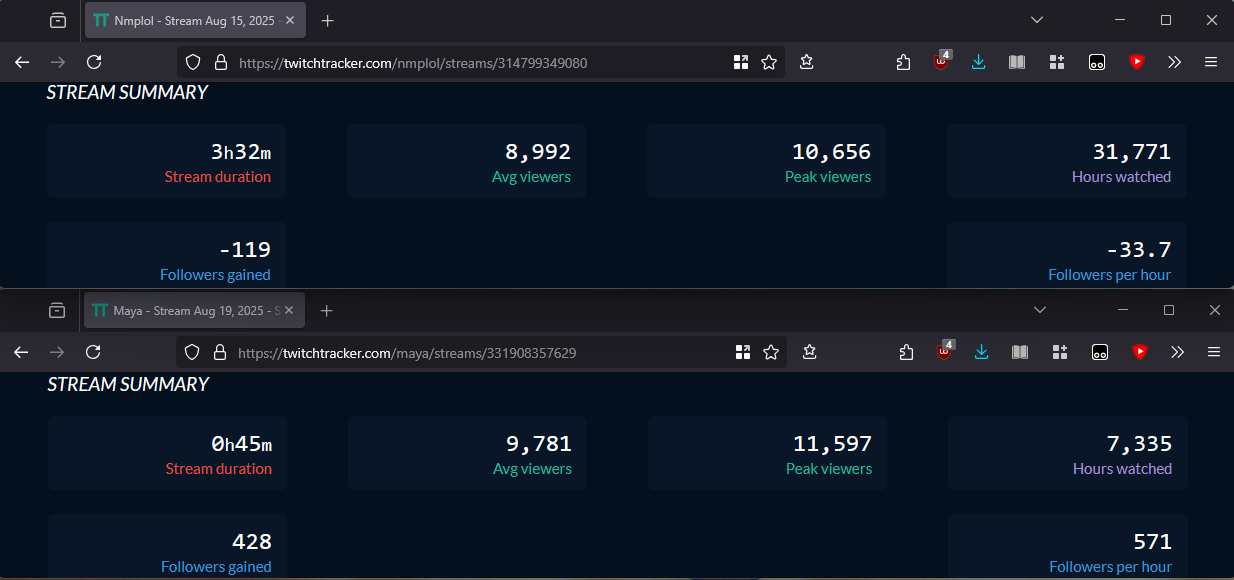Go forward in Maya window
This screenshot has width=1234, height=580.
pyautogui.click(x=57, y=352)
